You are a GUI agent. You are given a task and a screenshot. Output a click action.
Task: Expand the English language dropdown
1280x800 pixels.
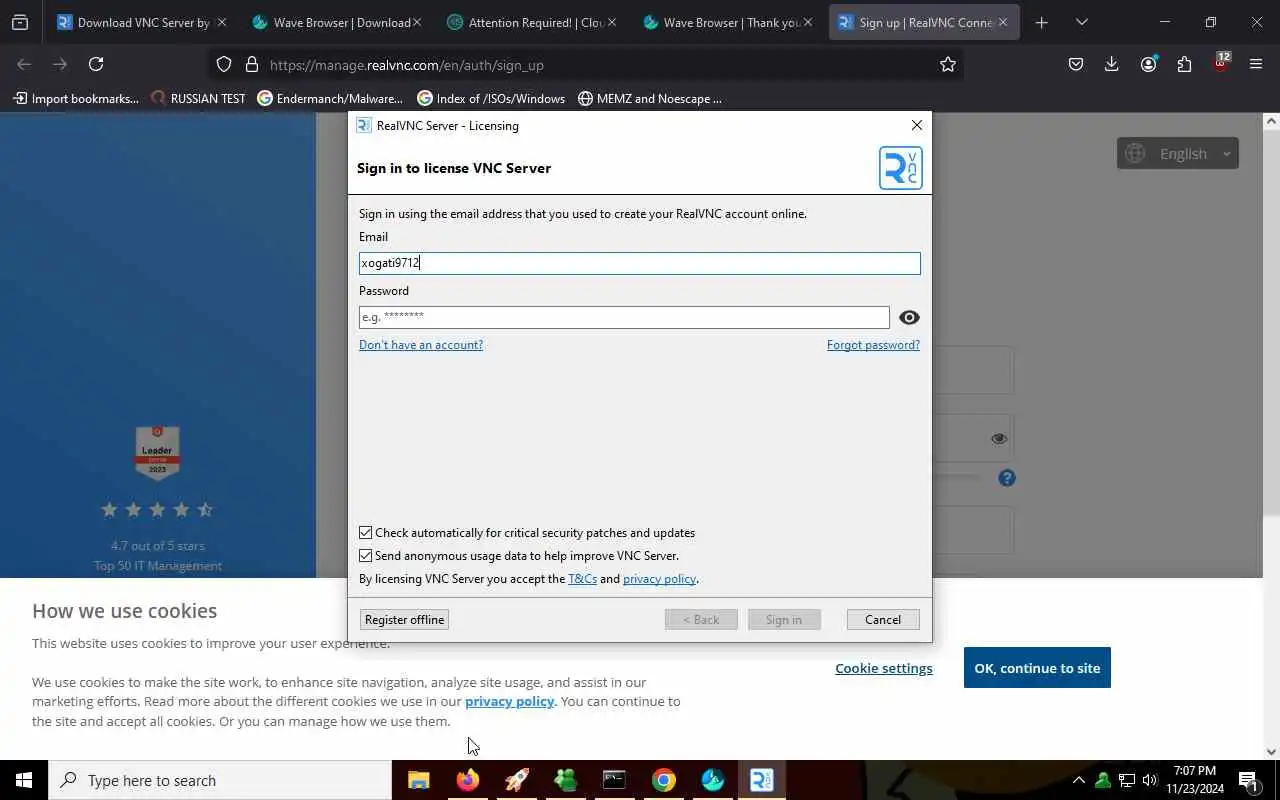pyautogui.click(x=1177, y=153)
